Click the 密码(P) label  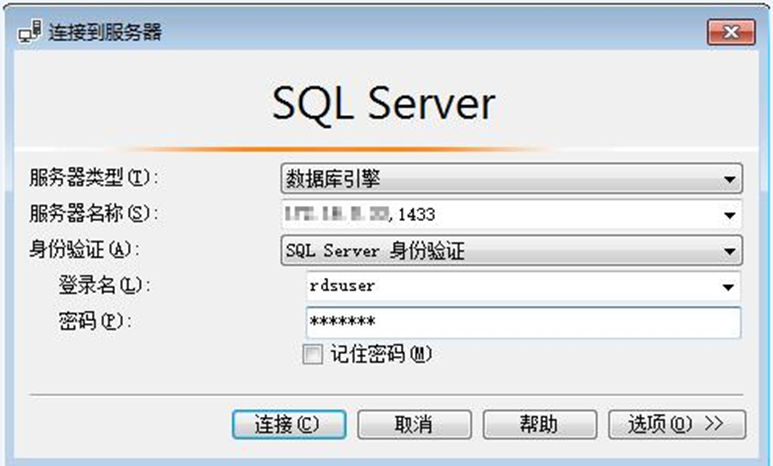[95, 321]
